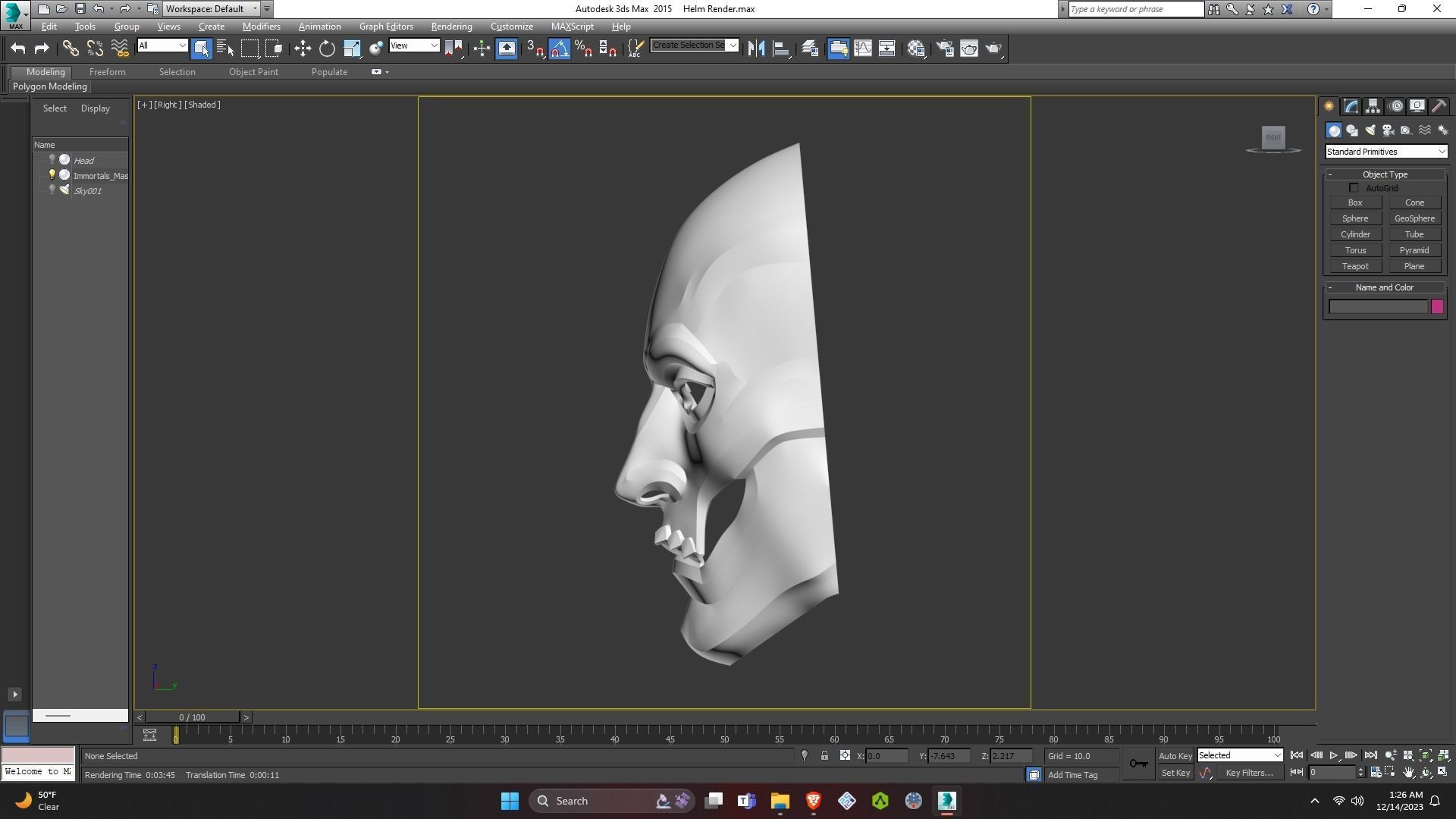Click the Render Production teapot
Screen dimensions: 1456x819
tap(993, 49)
